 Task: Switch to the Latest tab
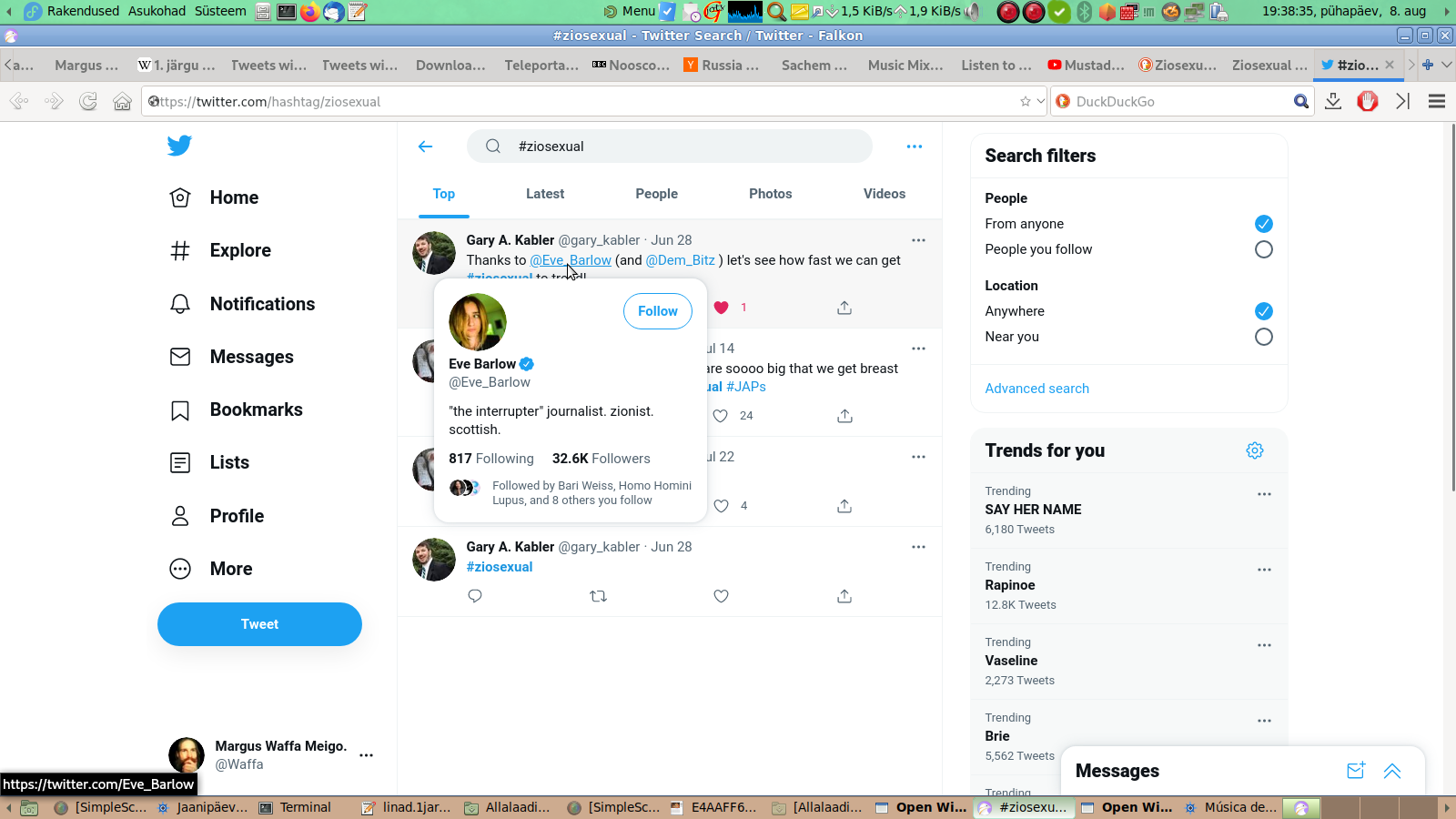coord(545,194)
